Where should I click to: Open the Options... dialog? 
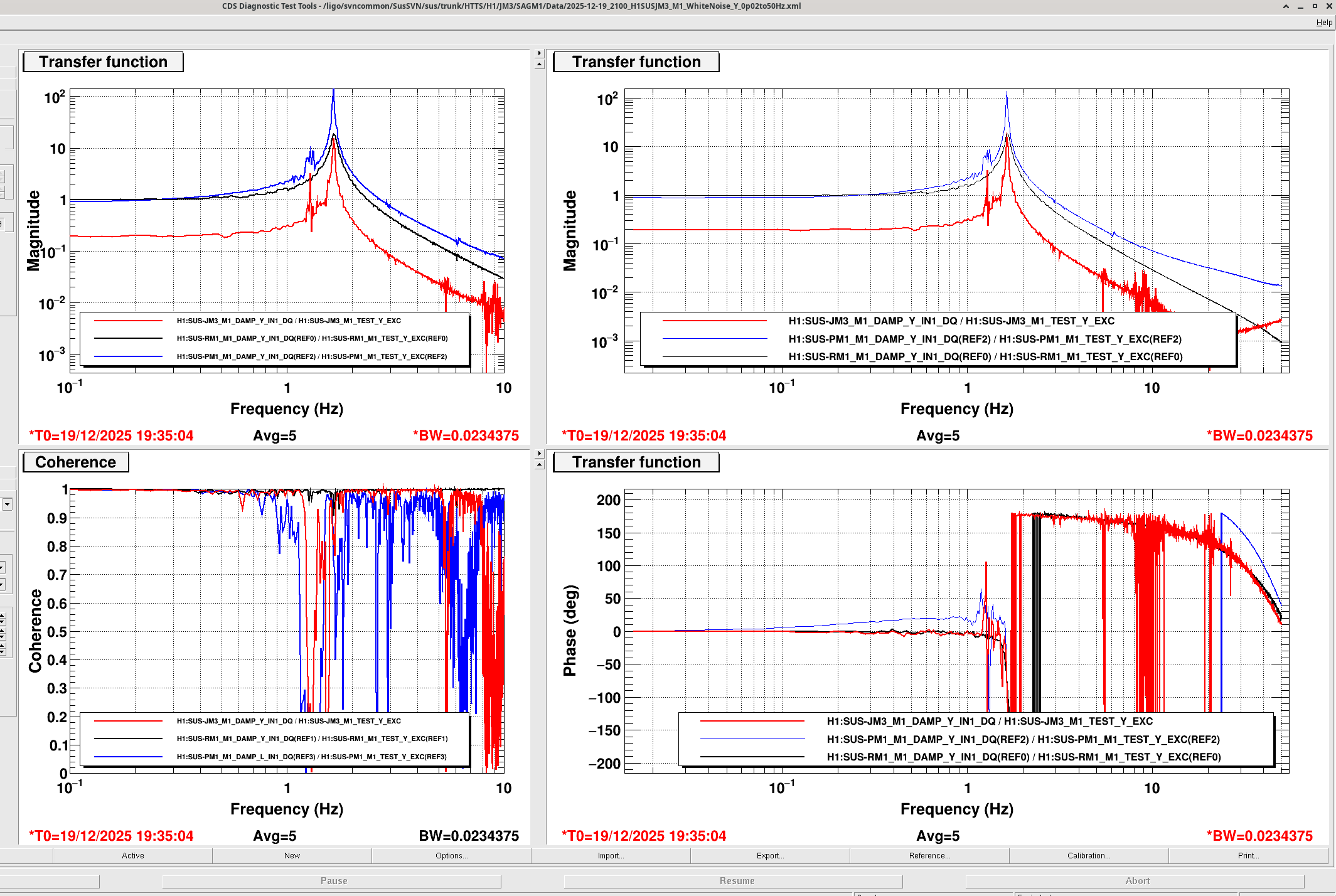(x=451, y=856)
